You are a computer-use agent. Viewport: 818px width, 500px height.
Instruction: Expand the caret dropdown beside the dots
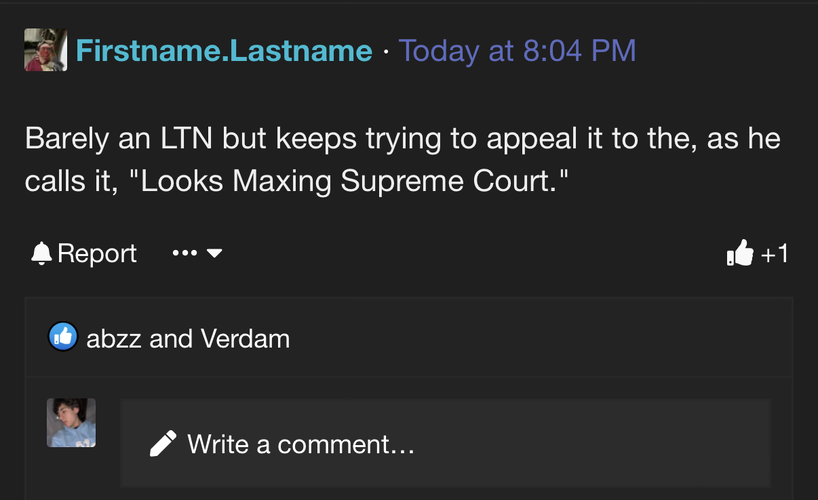click(214, 253)
